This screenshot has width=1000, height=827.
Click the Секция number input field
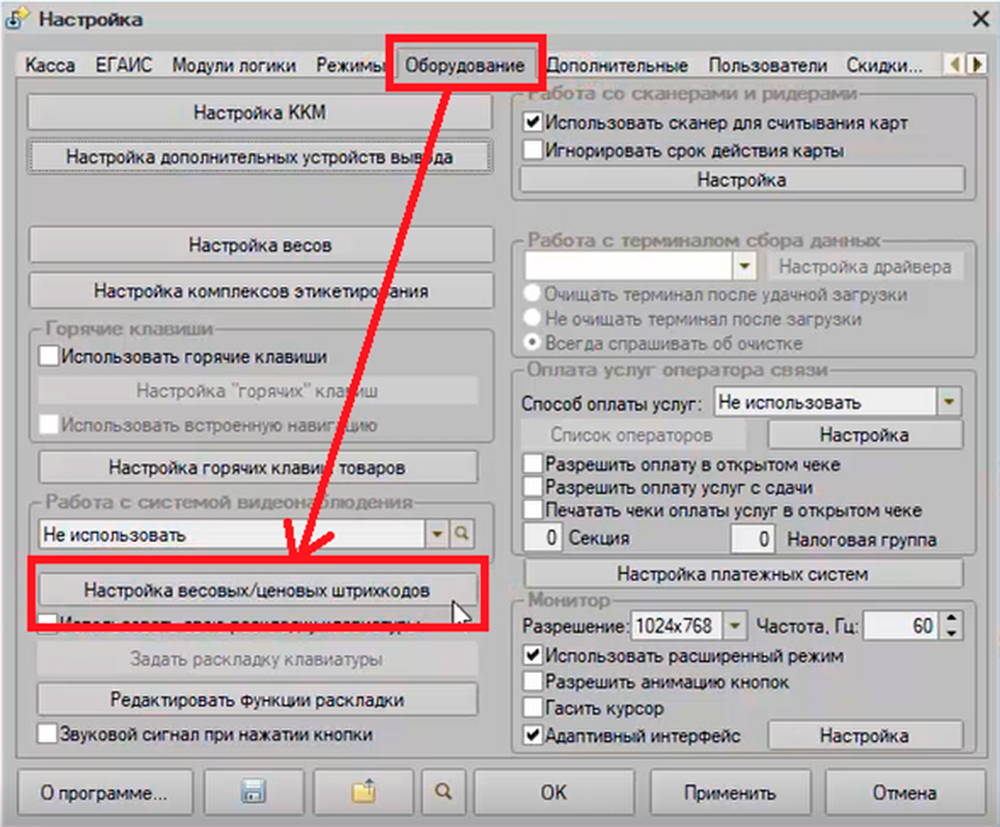coord(544,539)
